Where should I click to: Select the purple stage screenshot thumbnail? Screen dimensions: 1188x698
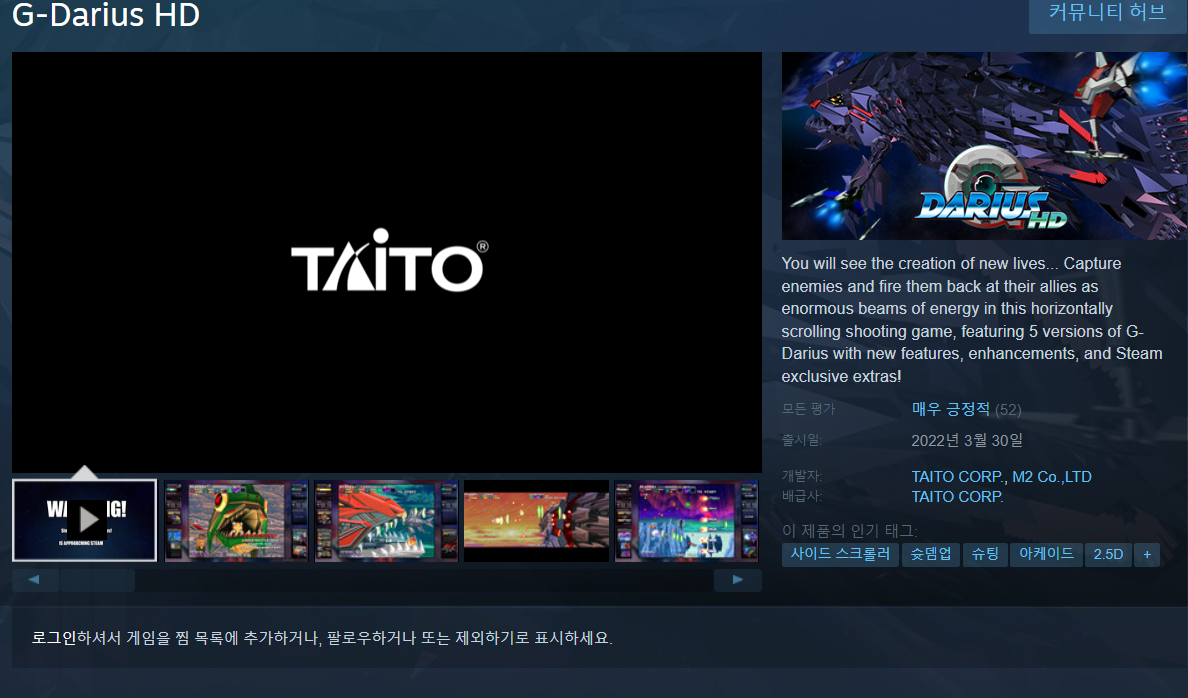pyautogui.click(x=686, y=521)
